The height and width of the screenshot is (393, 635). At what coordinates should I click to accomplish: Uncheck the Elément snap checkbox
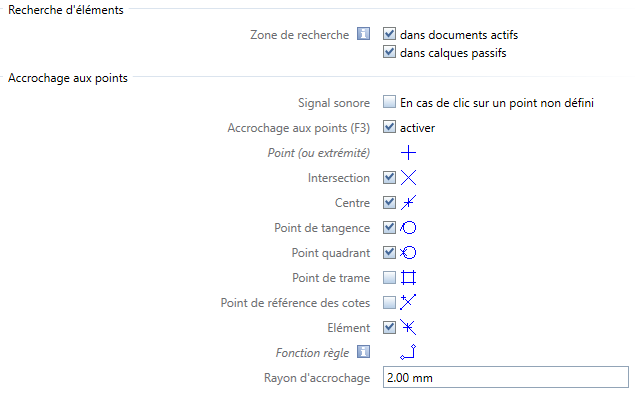(389, 327)
